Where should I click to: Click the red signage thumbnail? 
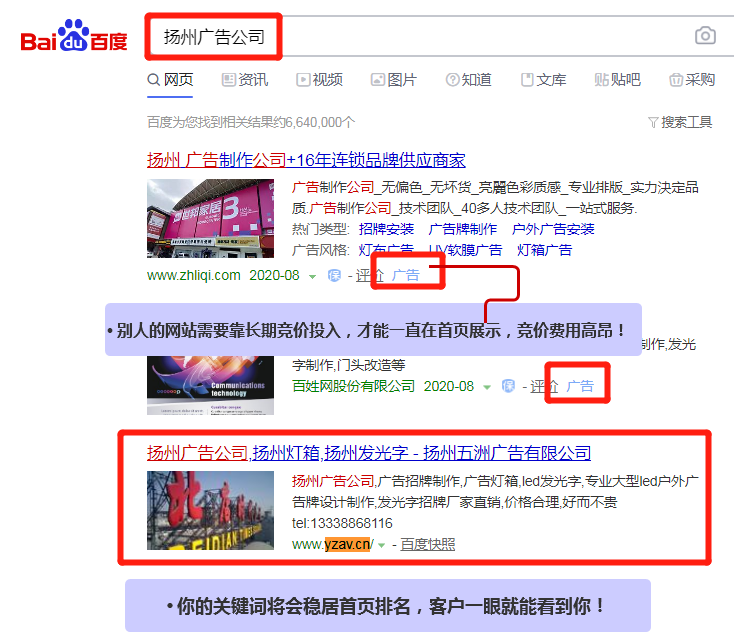(x=210, y=510)
